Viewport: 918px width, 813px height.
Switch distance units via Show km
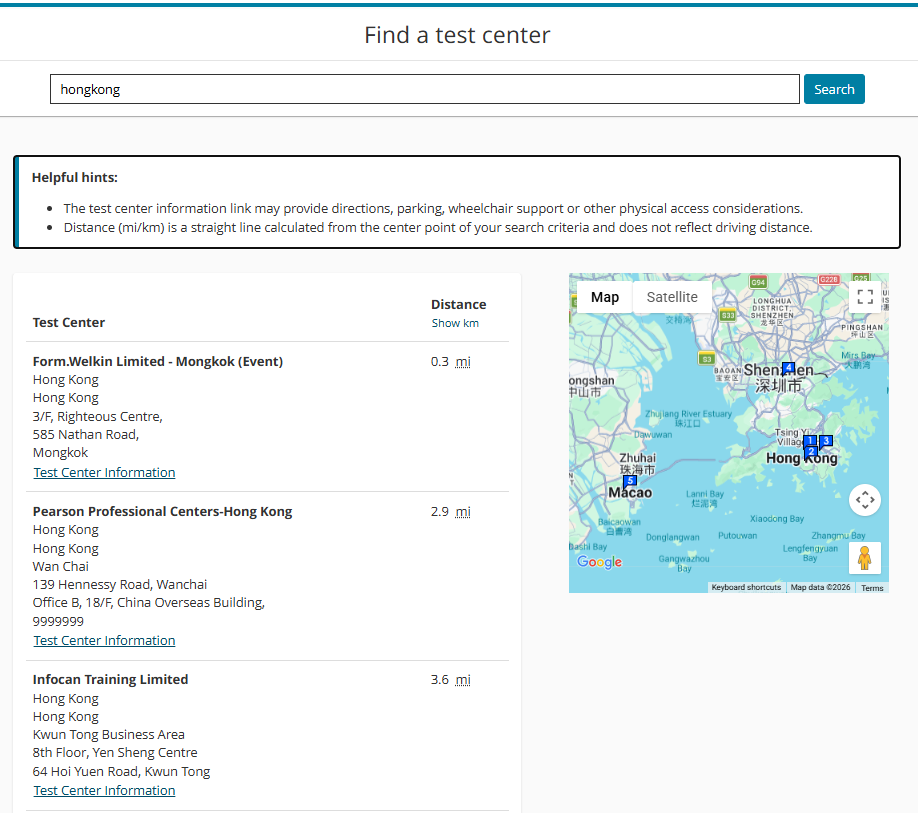point(455,323)
